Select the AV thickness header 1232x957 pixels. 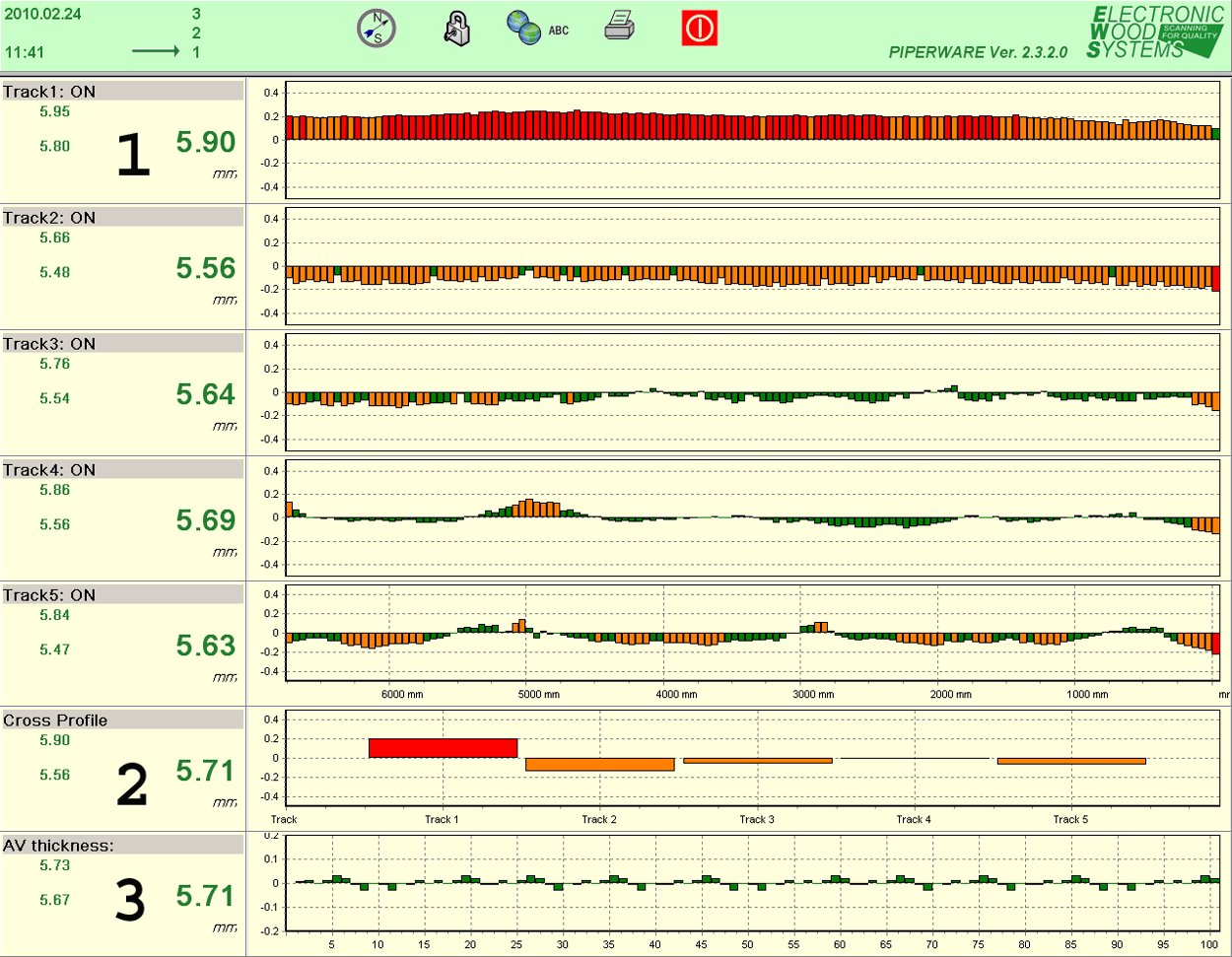122,846
